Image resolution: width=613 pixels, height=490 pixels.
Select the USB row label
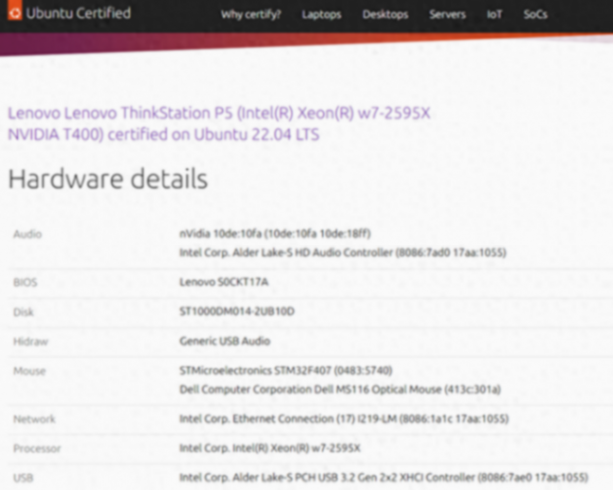23,478
